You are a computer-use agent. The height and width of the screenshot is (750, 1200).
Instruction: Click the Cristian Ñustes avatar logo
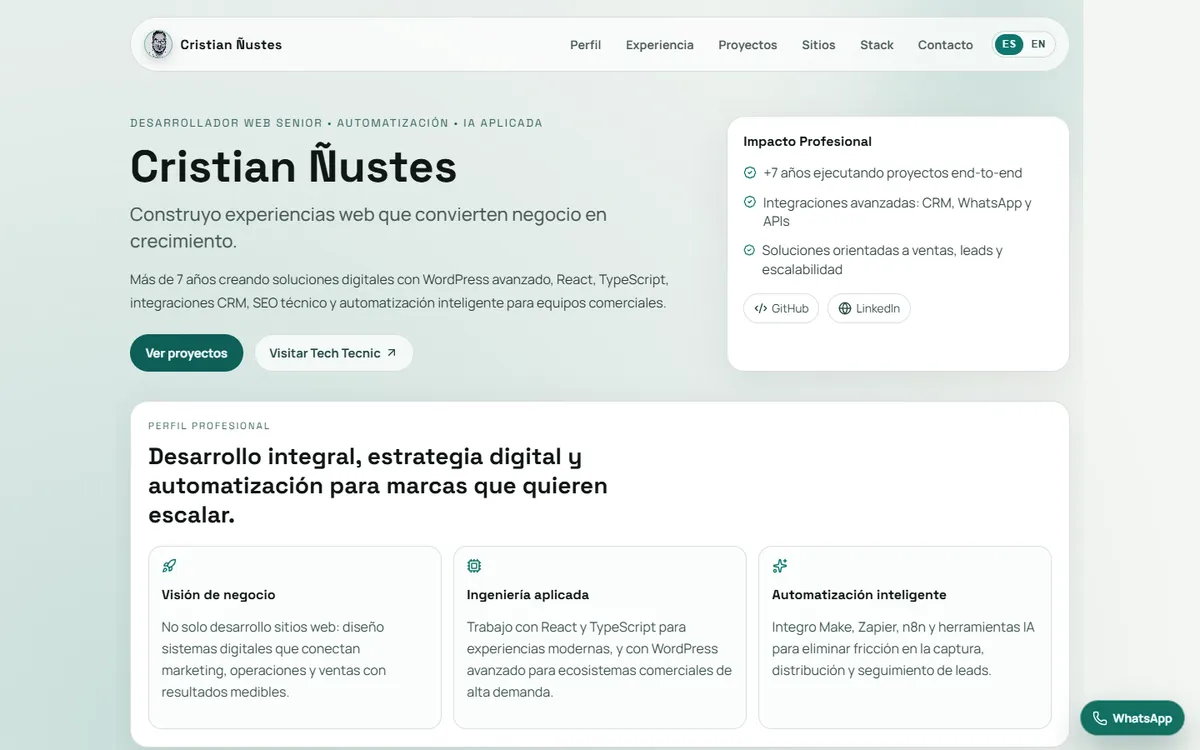(158, 44)
